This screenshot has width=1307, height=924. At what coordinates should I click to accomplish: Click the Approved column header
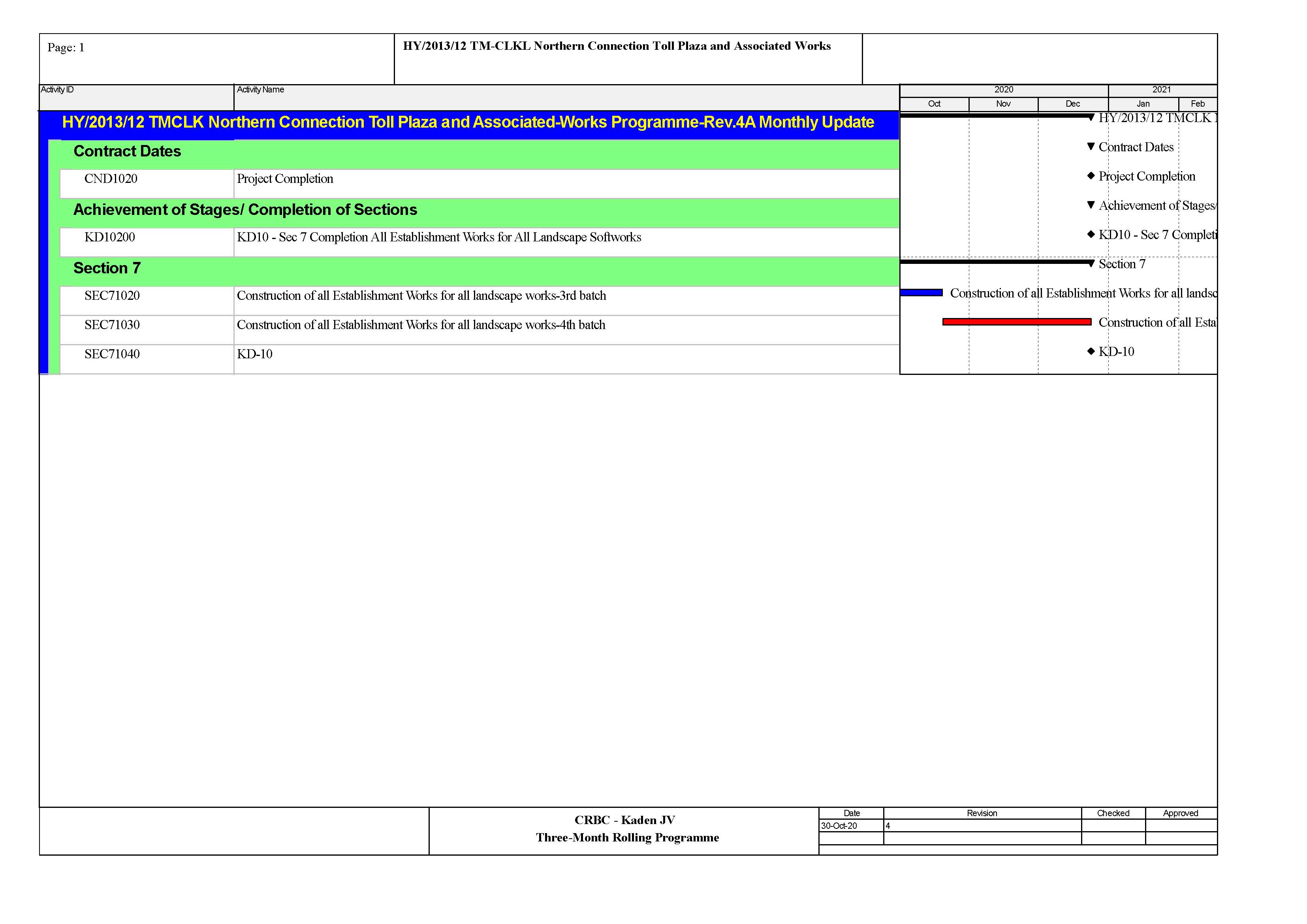tap(1181, 813)
